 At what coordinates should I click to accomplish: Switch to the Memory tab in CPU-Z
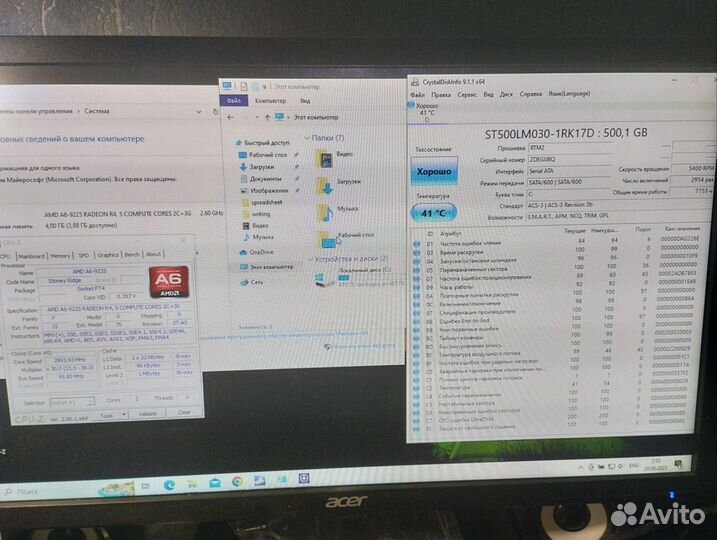click(60, 256)
